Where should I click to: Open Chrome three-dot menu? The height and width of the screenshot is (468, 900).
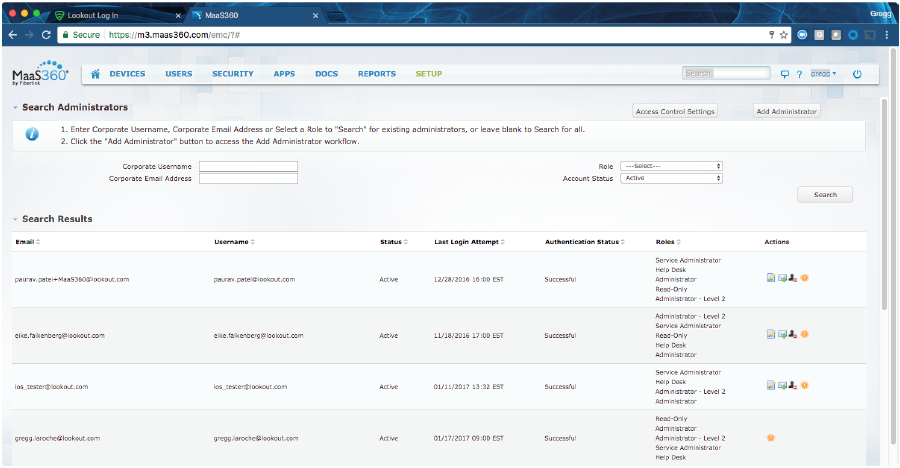click(887, 35)
